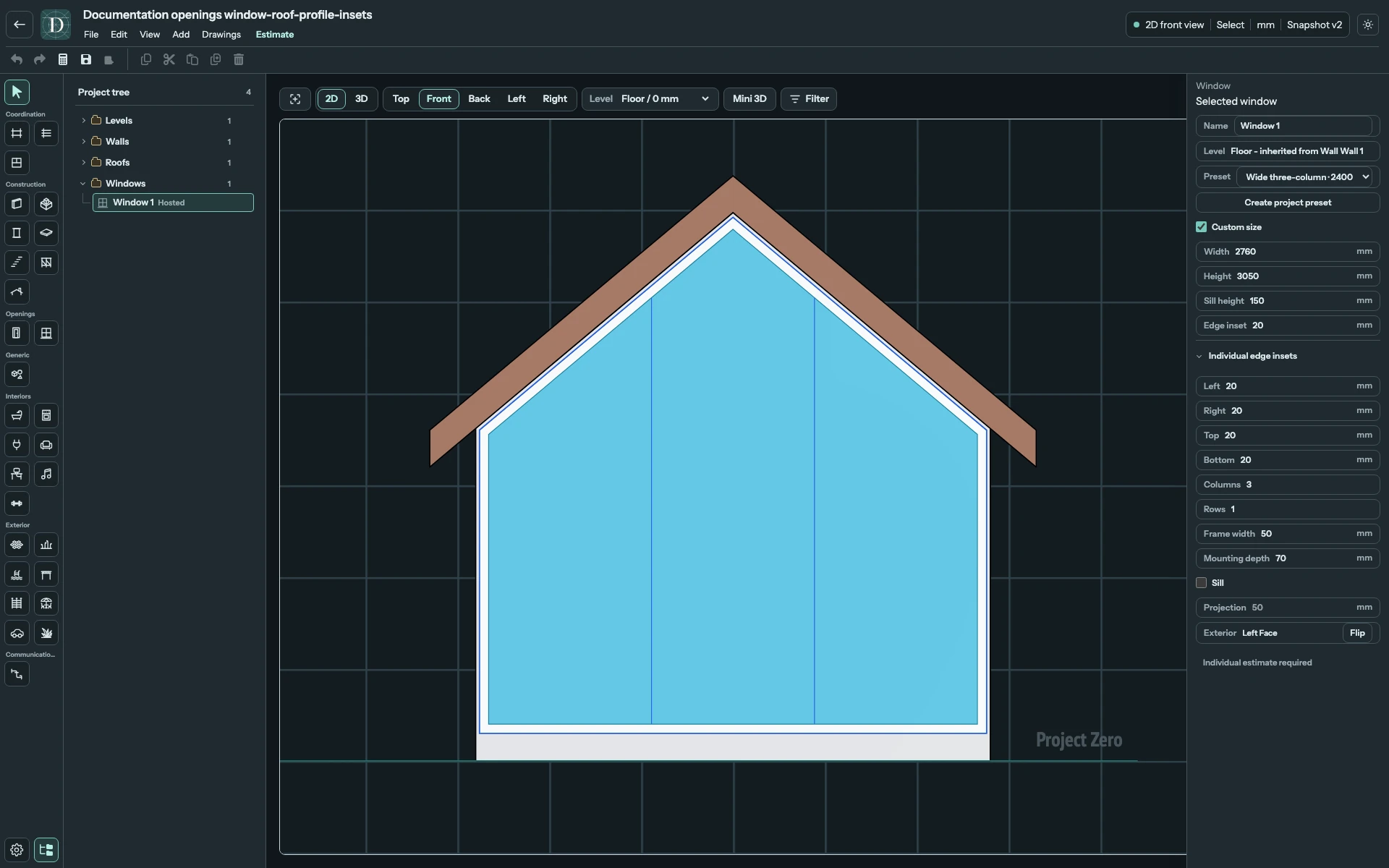Viewport: 1389px width, 868px height.
Task: Select the plant vegetation tool
Action: 46,633
